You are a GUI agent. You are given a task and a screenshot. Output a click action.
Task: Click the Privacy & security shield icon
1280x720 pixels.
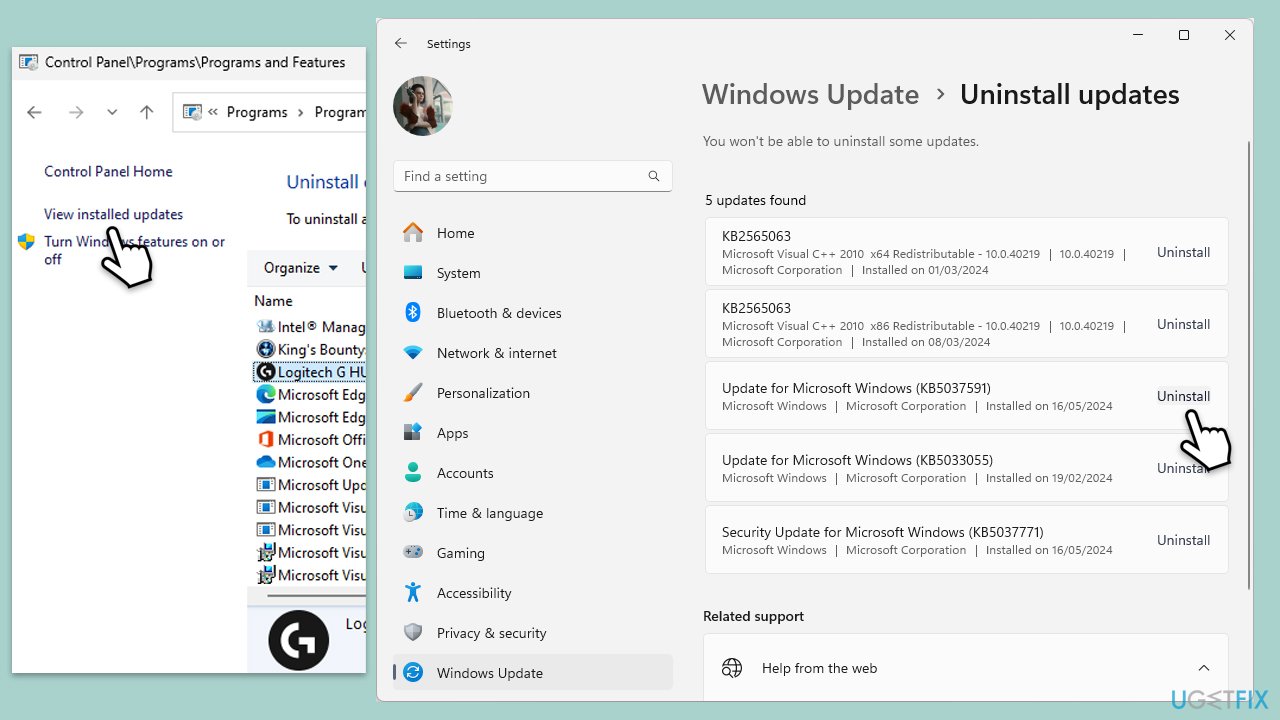(413, 633)
